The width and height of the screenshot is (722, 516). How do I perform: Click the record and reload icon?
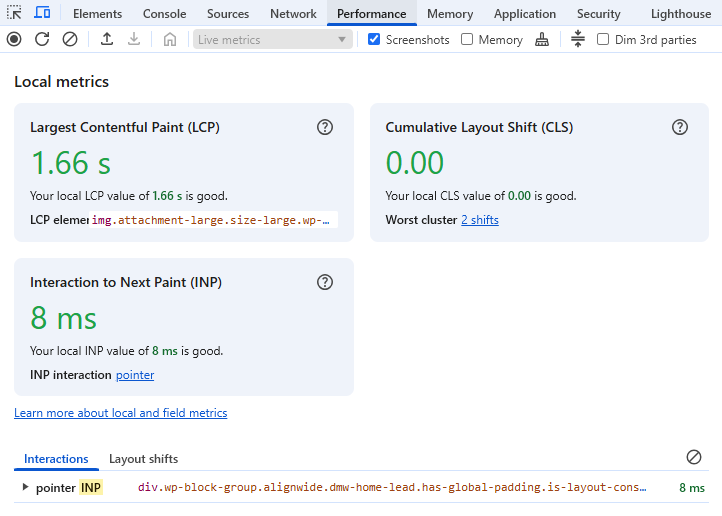tap(42, 40)
